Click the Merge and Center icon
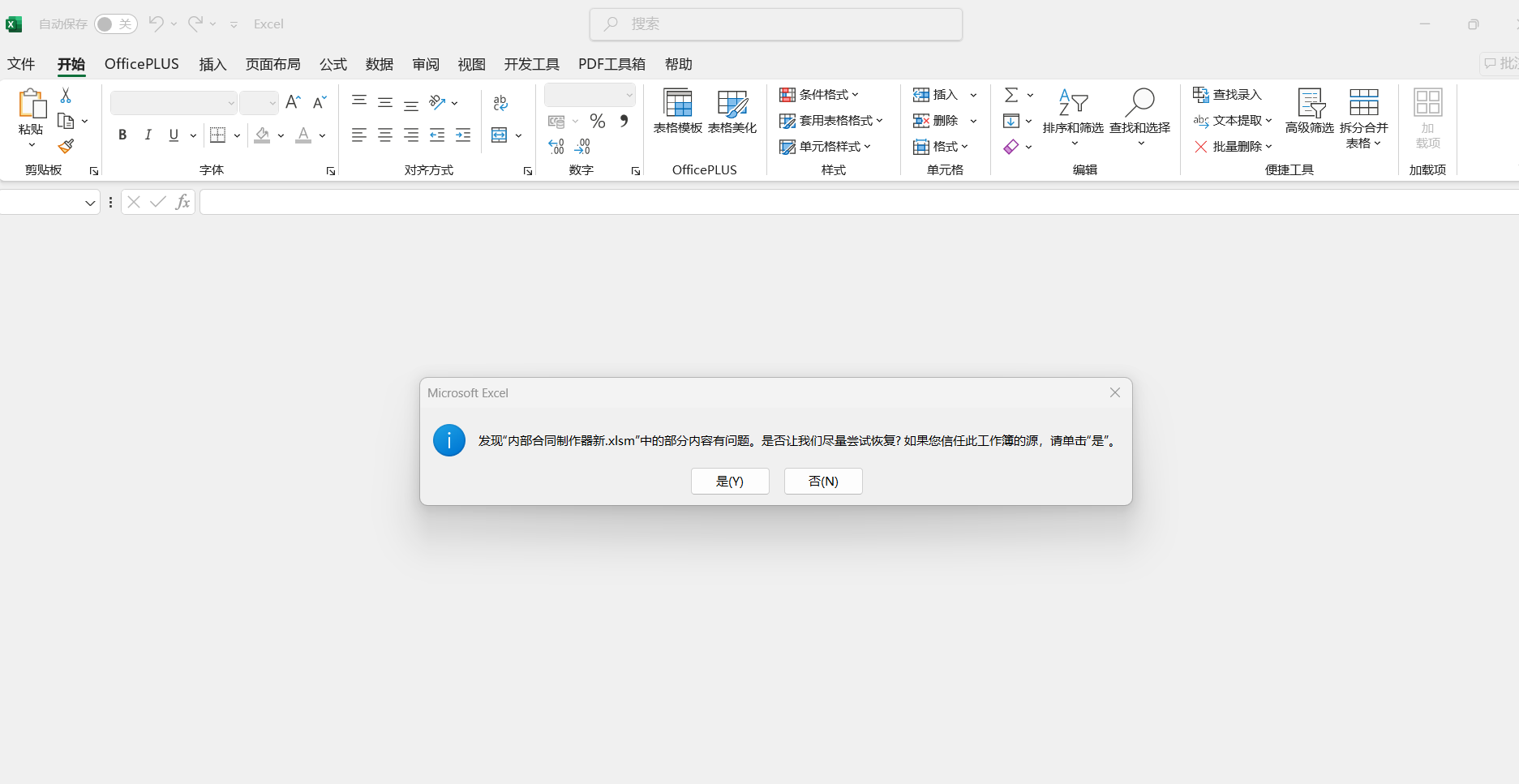1519x784 pixels. pos(500,135)
